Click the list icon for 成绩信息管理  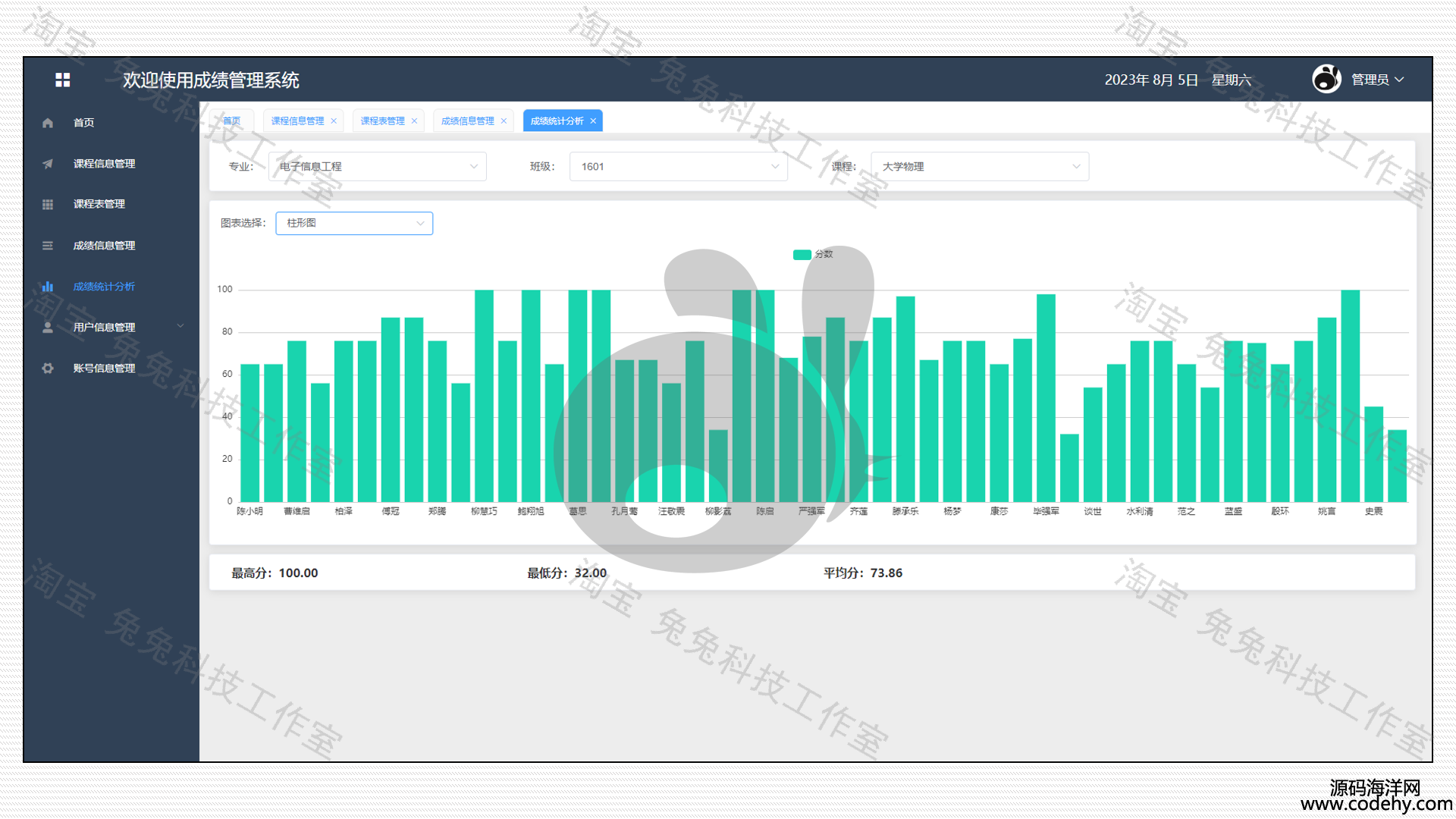point(48,246)
